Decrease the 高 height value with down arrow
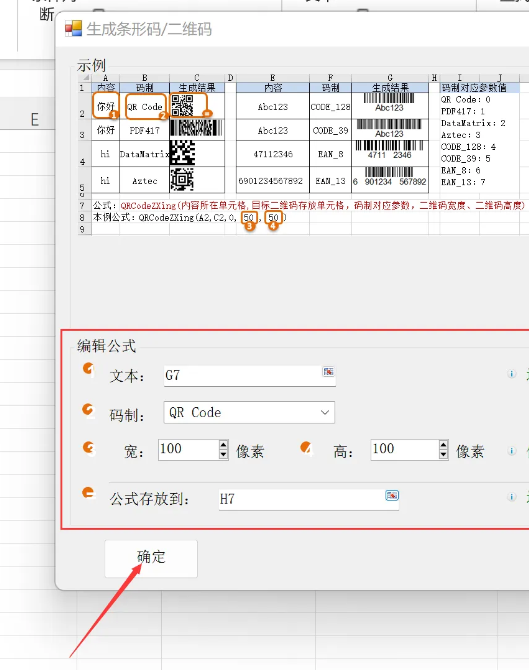Screen dimensions: 529x670 point(444,455)
